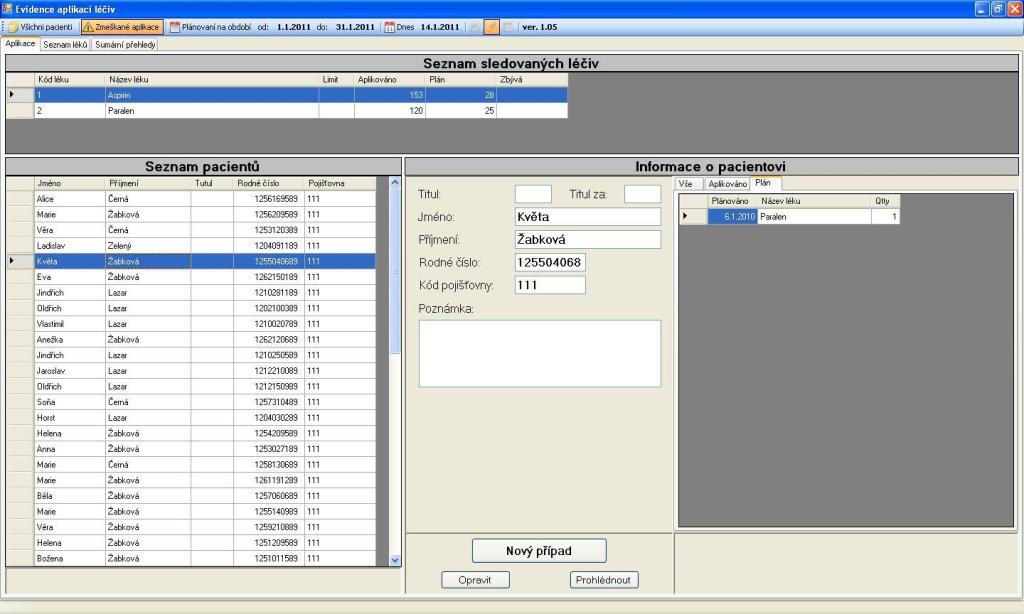The width and height of the screenshot is (1024, 614).
Task: Toggle Zmeškané aplikace warning filter
Action: pos(122,27)
